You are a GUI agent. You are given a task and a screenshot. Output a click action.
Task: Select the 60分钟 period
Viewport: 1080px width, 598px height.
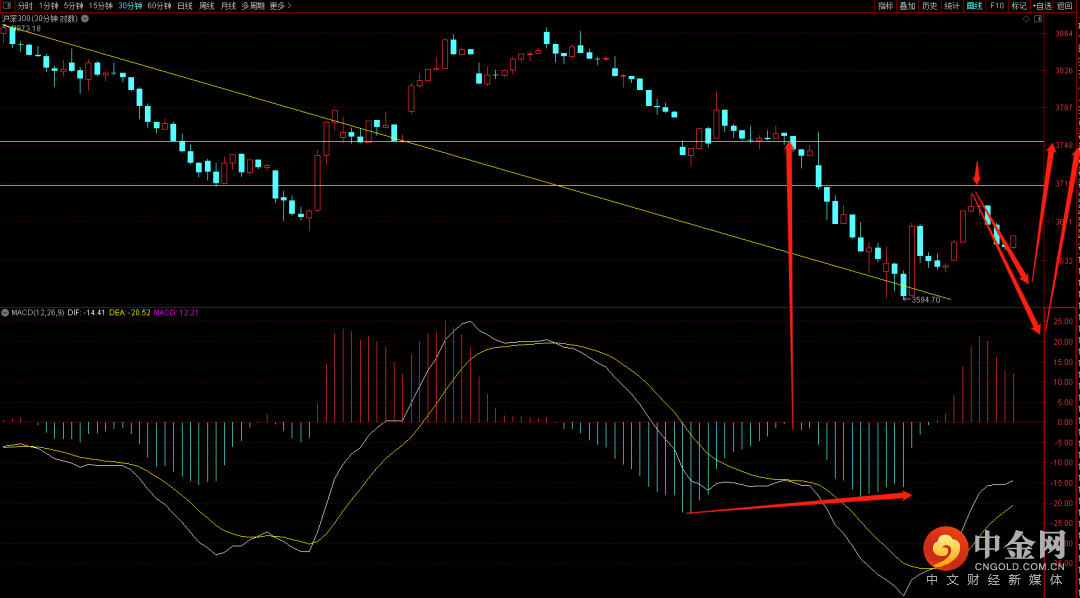coord(159,6)
